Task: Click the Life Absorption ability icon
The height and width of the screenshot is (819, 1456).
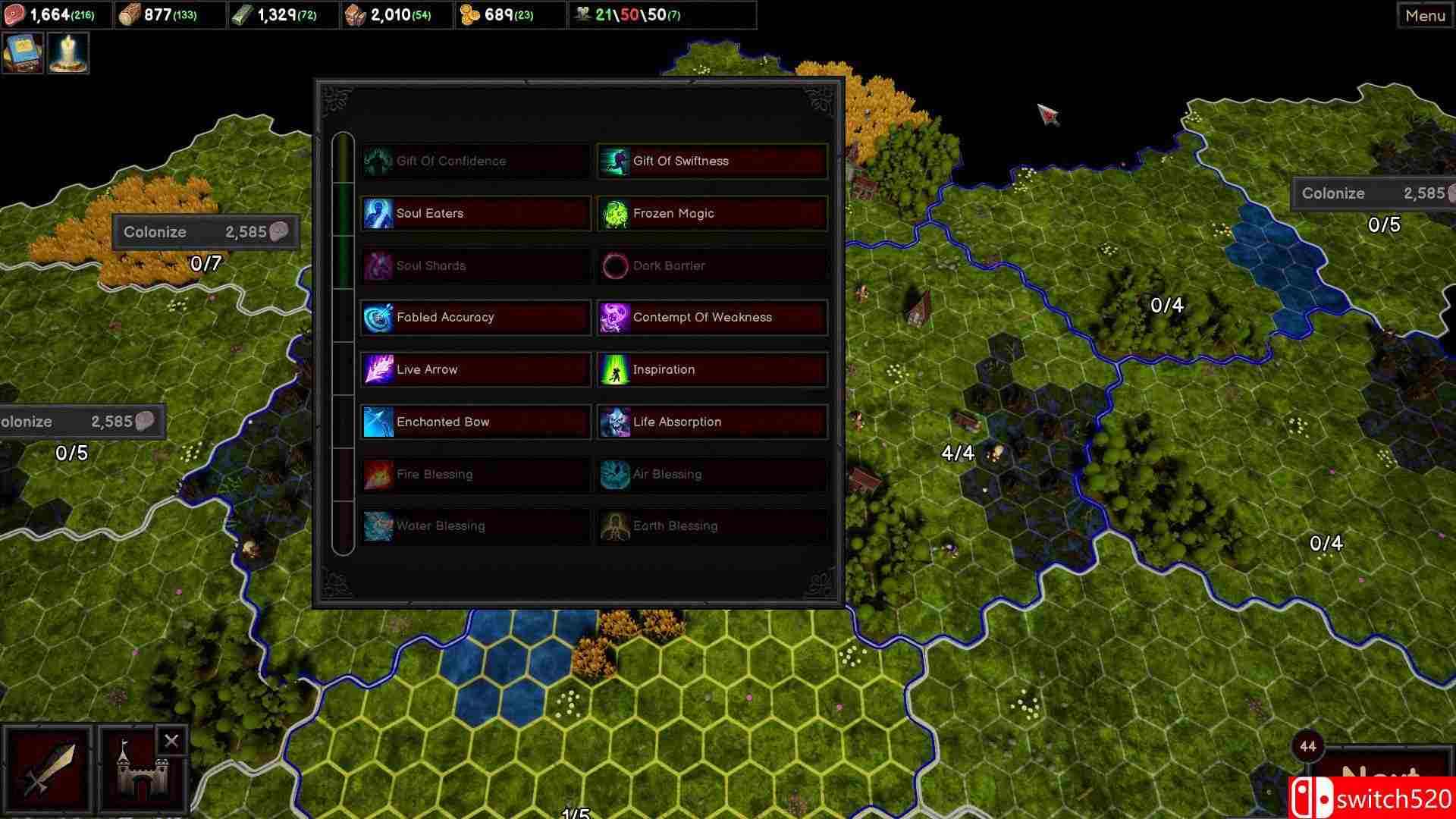Action: tap(614, 421)
